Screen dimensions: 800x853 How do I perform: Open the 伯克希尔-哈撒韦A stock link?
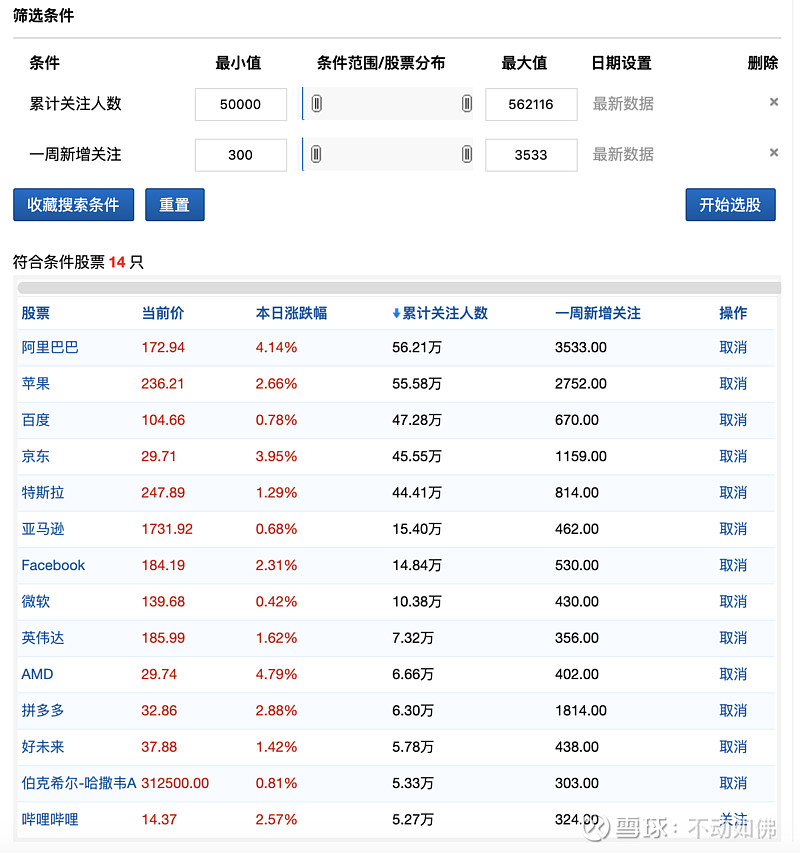pos(79,783)
